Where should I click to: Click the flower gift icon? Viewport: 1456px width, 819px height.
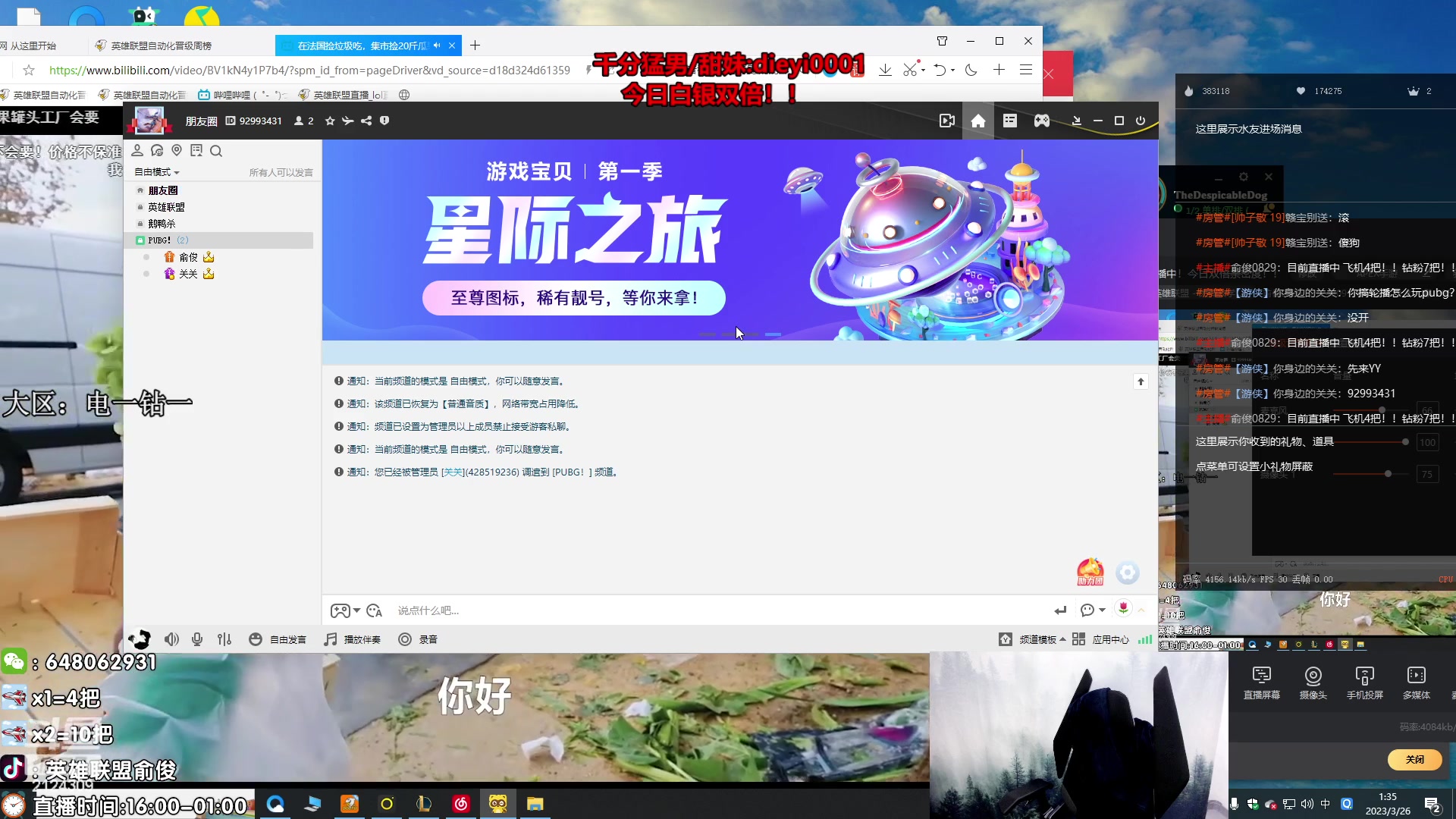tap(1123, 608)
